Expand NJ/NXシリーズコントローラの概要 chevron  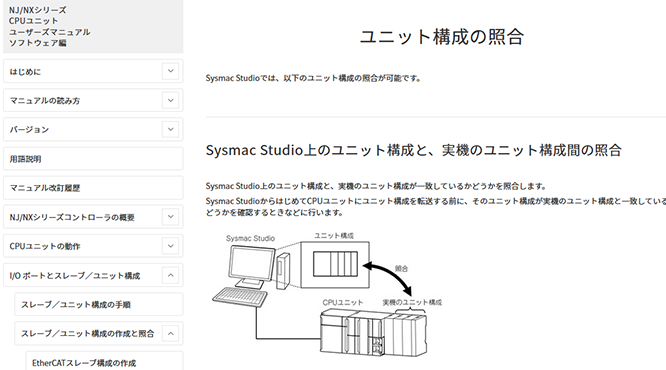(170, 217)
